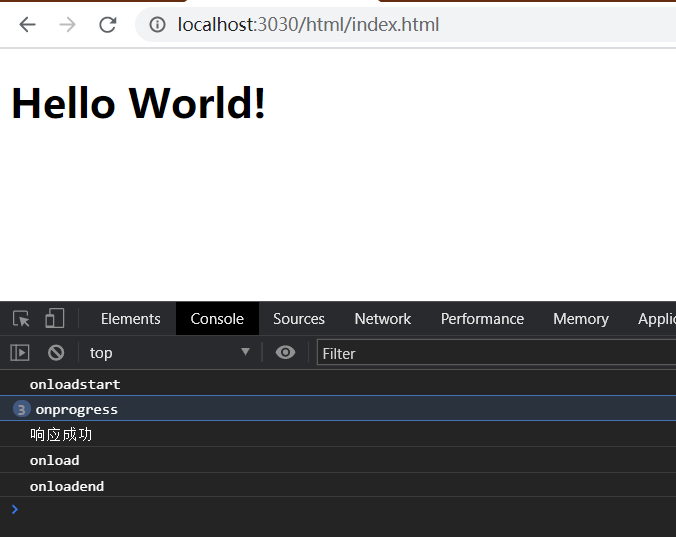Click the repeat count badge 3
676x537 pixels.
pos(22,409)
